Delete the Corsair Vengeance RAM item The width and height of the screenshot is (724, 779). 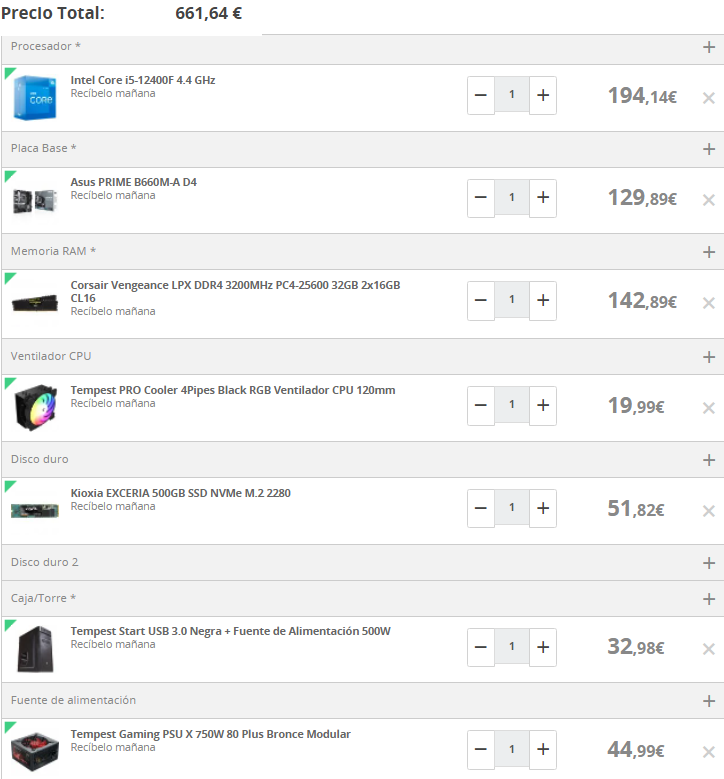(709, 303)
